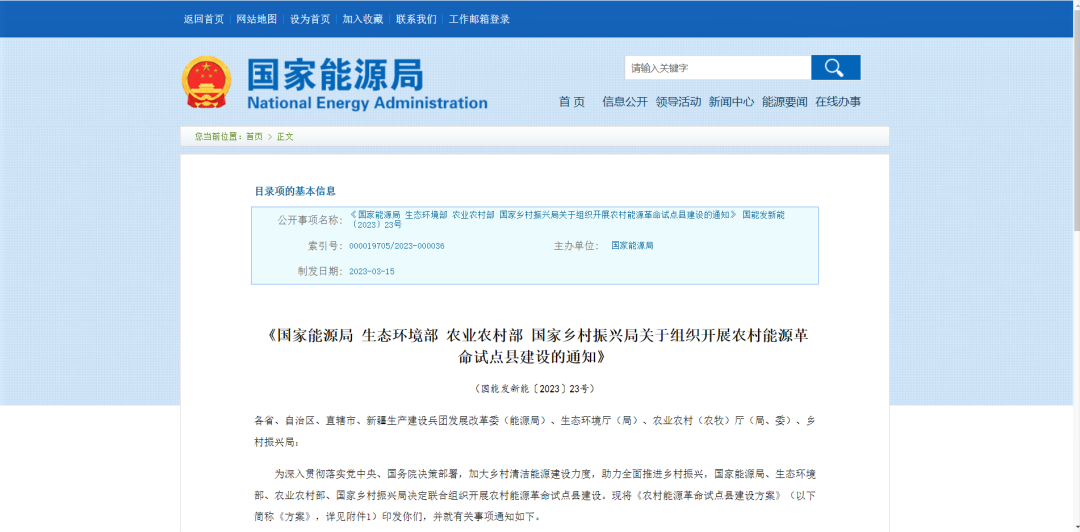Open 工作邮箱登录 link
This screenshot has width=1080, height=532.
point(479,19)
